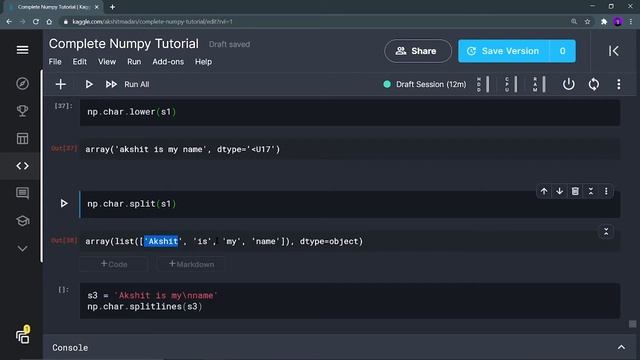
Task: Click the Draft Session status indicator
Action: click(424, 84)
